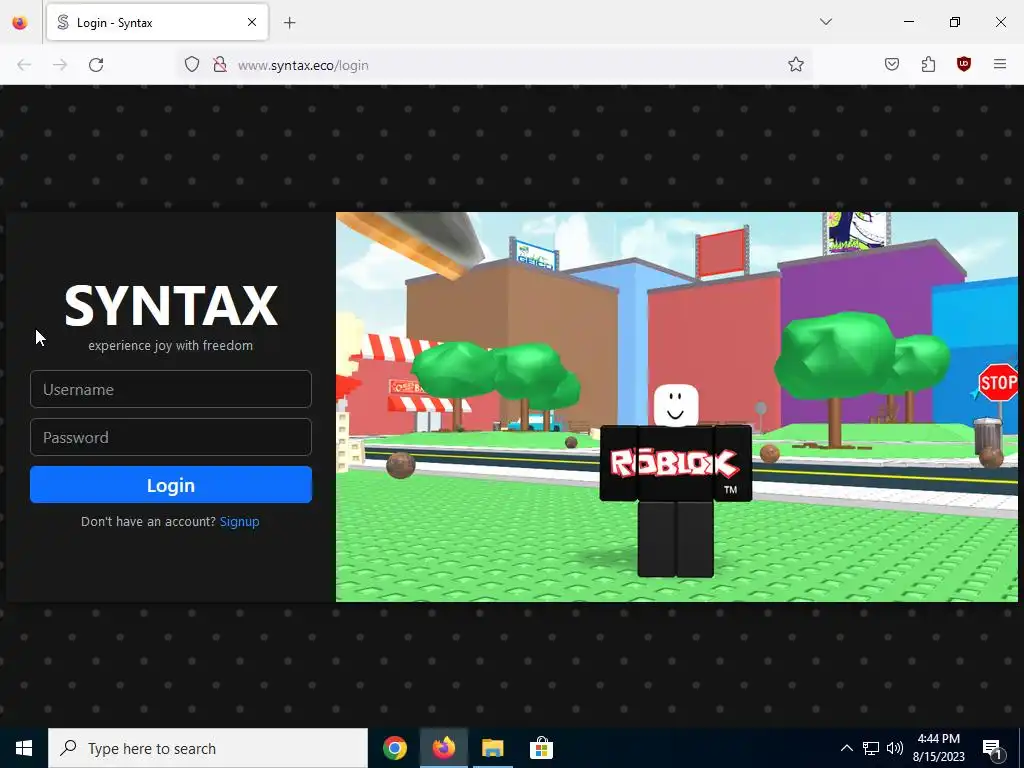The width and height of the screenshot is (1024, 768).
Task: Click the 'experience joy with freedom' tagline
Action: pyautogui.click(x=170, y=345)
